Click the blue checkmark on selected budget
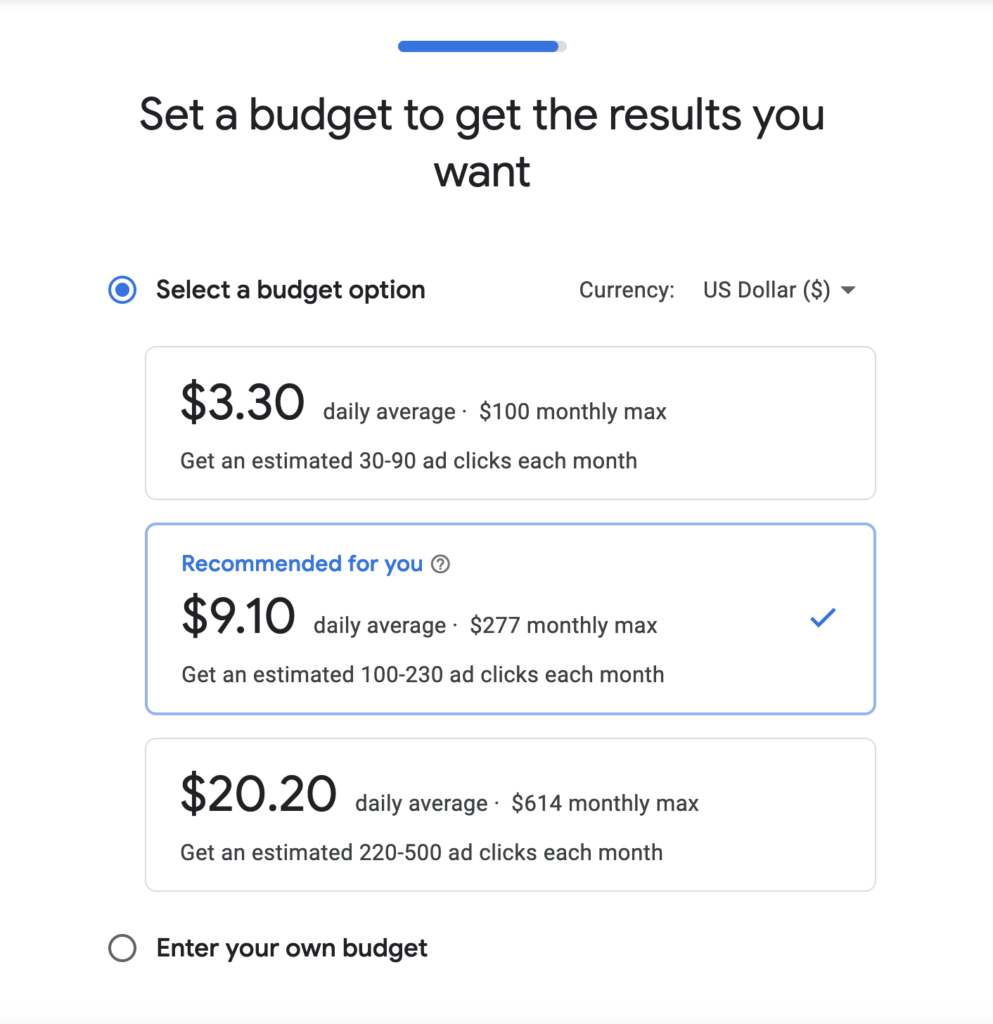 [x=822, y=617]
